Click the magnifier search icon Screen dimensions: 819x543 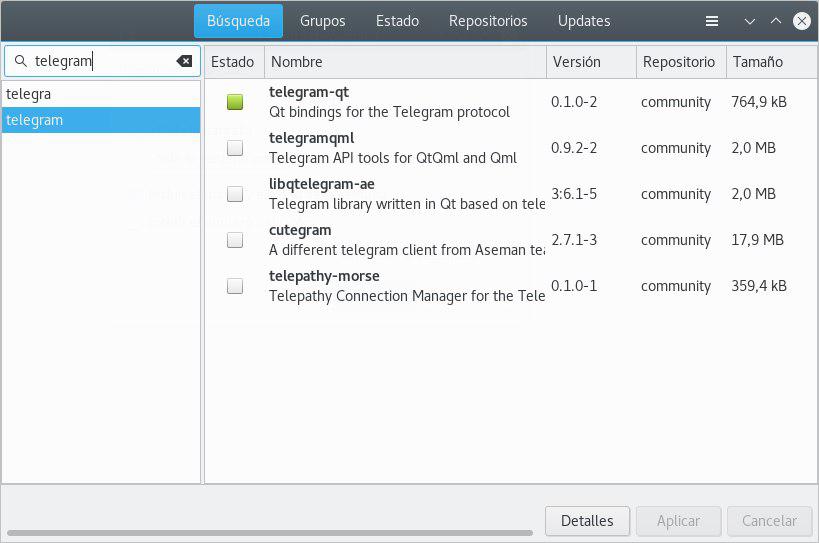click(x=20, y=61)
